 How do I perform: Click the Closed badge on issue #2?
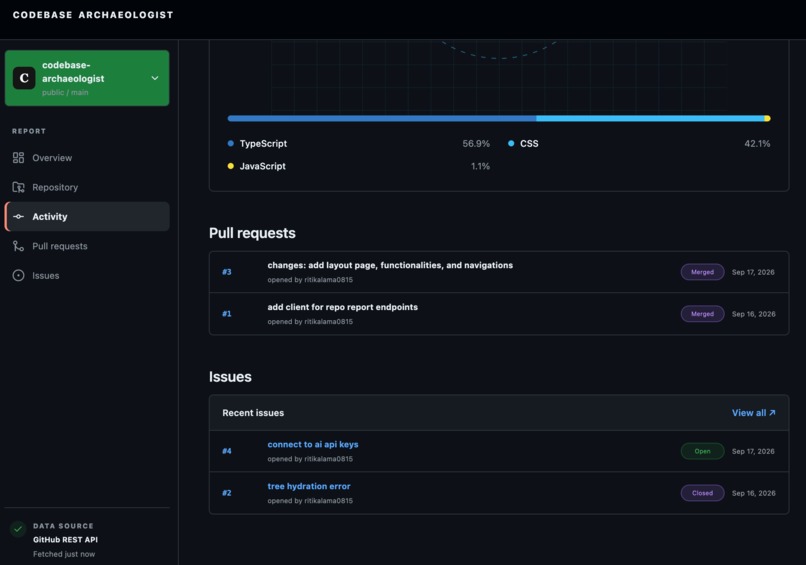coord(703,493)
